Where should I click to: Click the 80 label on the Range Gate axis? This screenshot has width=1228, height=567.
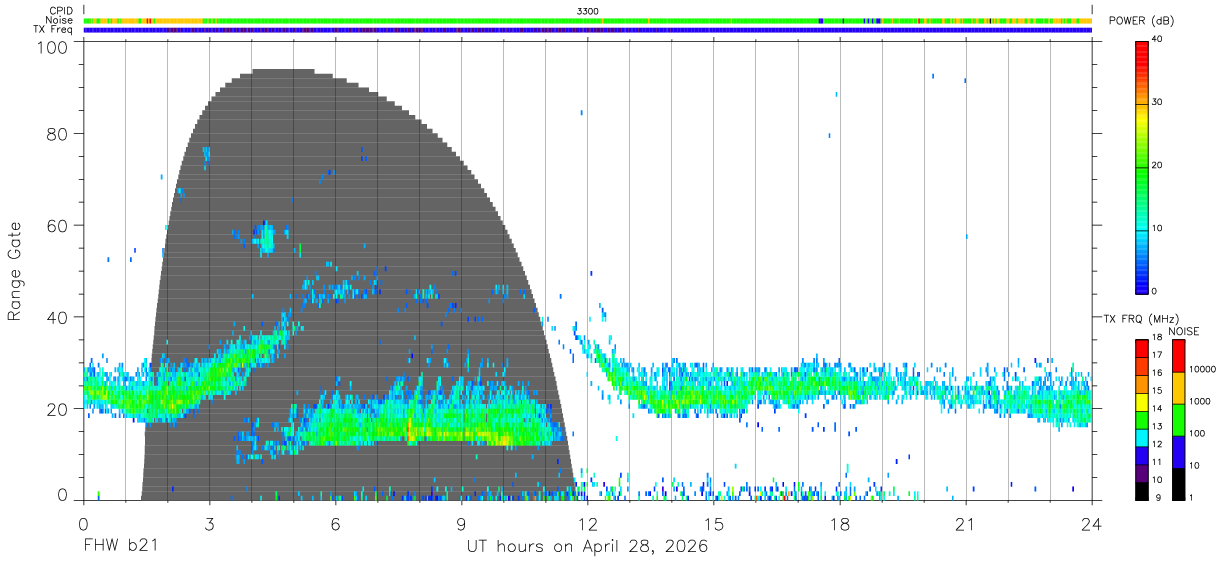pyautogui.click(x=57, y=134)
